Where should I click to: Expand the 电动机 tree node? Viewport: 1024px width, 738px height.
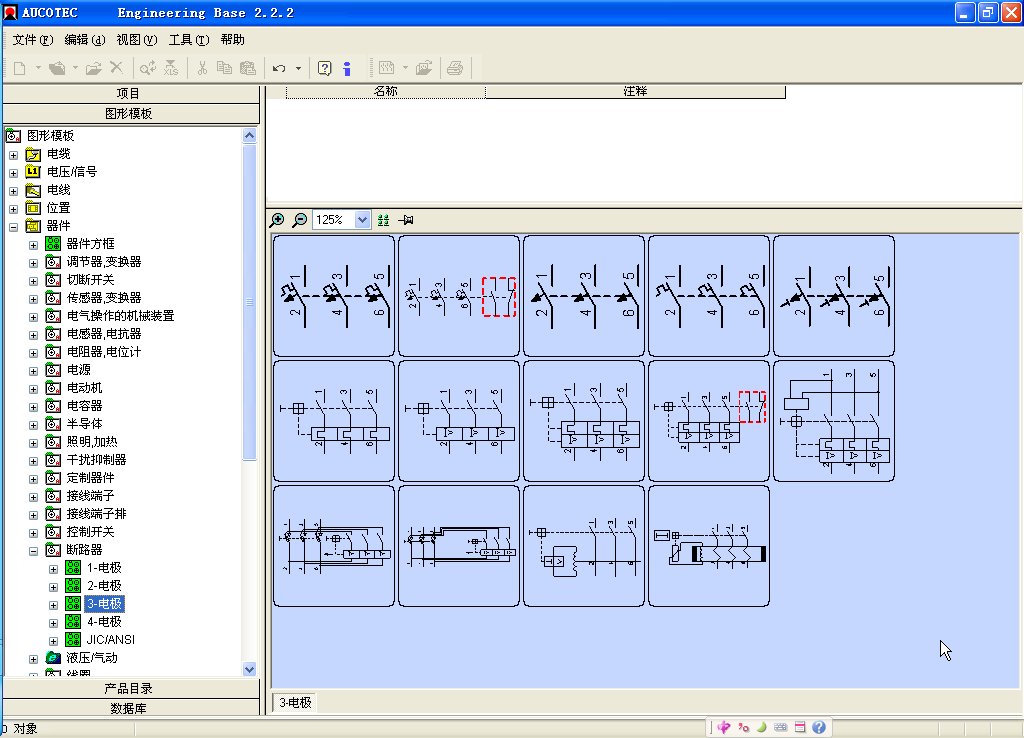(x=33, y=389)
